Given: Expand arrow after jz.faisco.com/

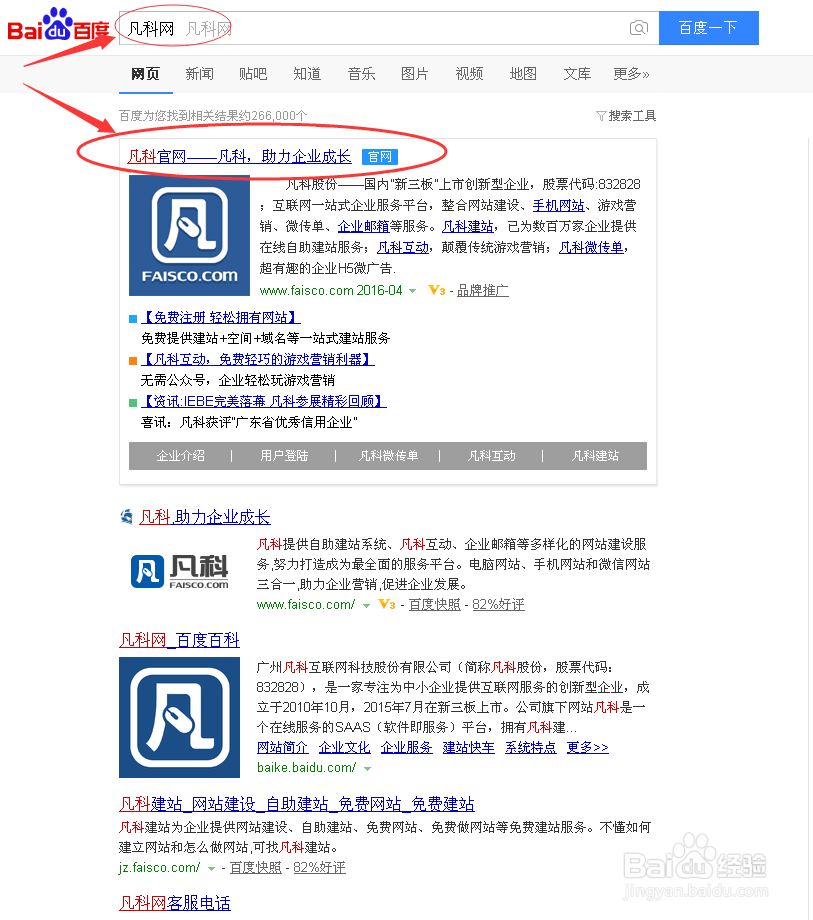Looking at the screenshot, I should 212,868.
